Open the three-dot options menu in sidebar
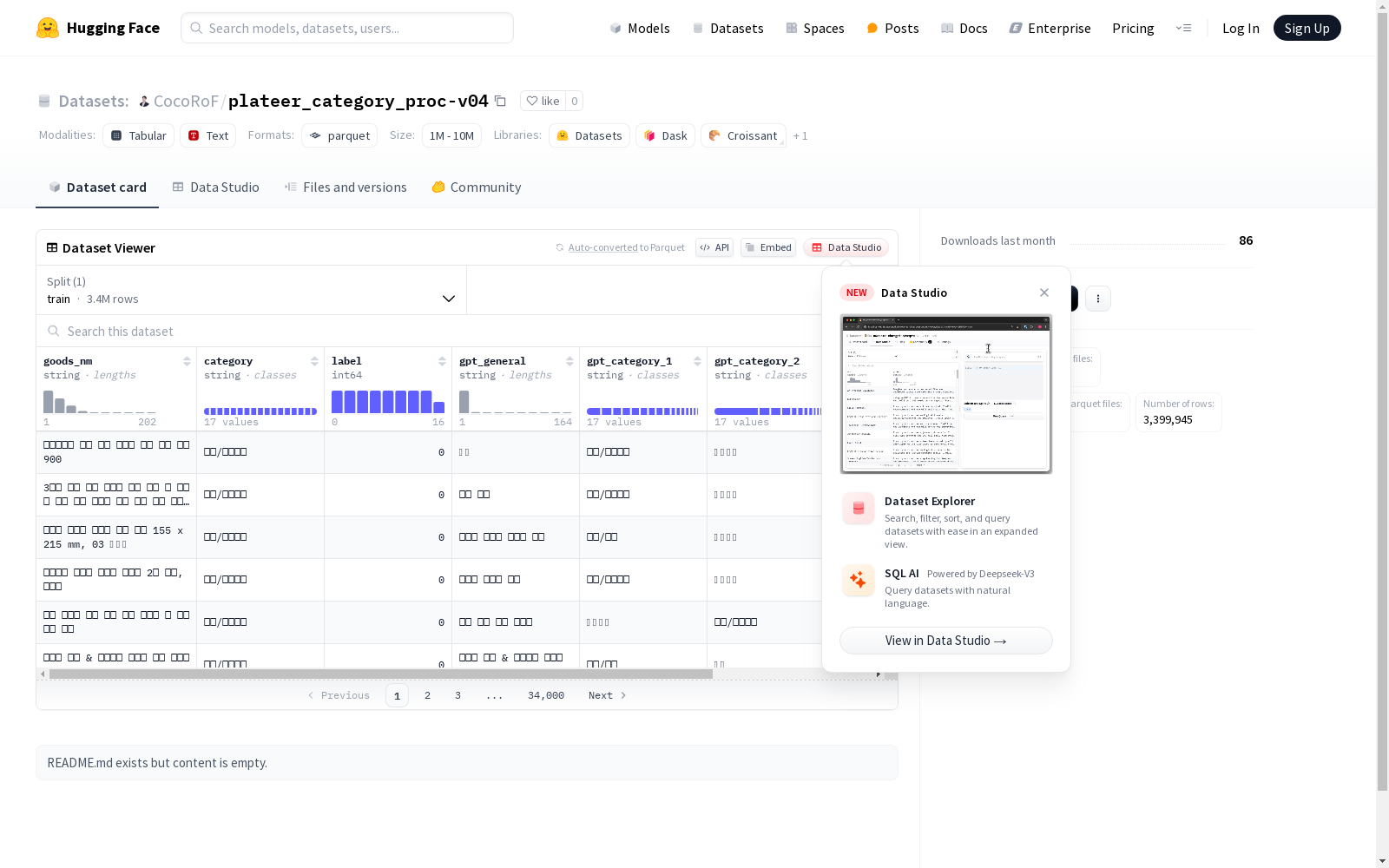 click(x=1098, y=299)
